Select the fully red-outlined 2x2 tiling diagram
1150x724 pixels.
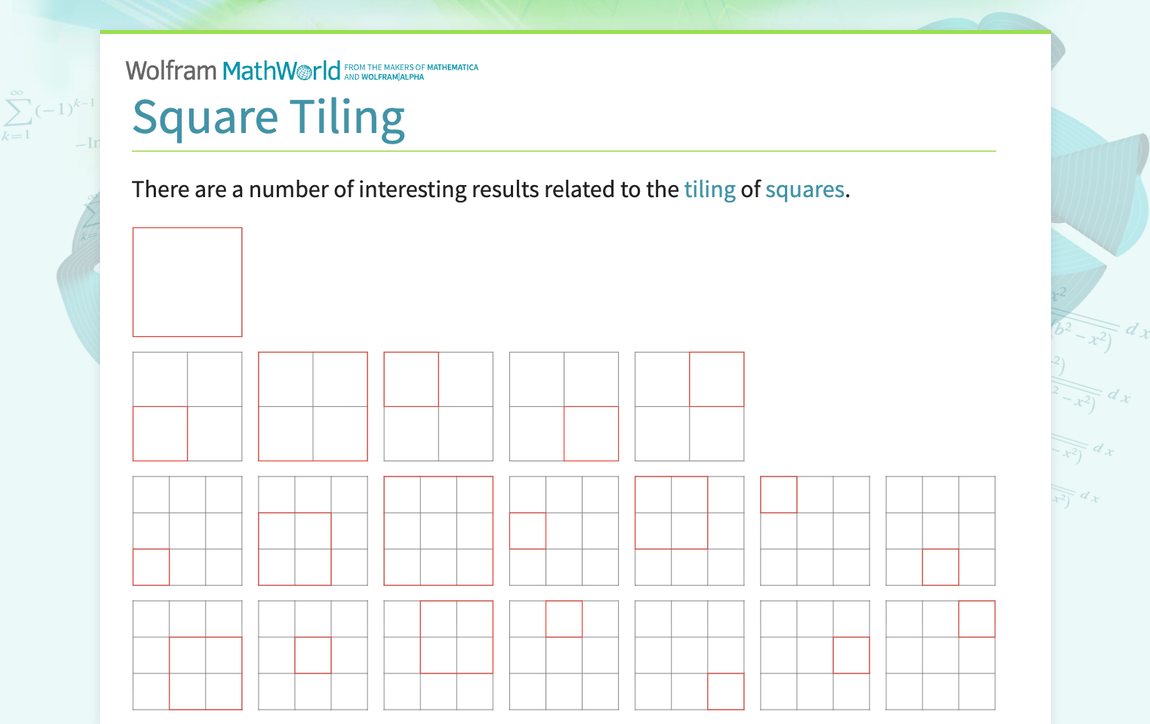tap(312, 406)
